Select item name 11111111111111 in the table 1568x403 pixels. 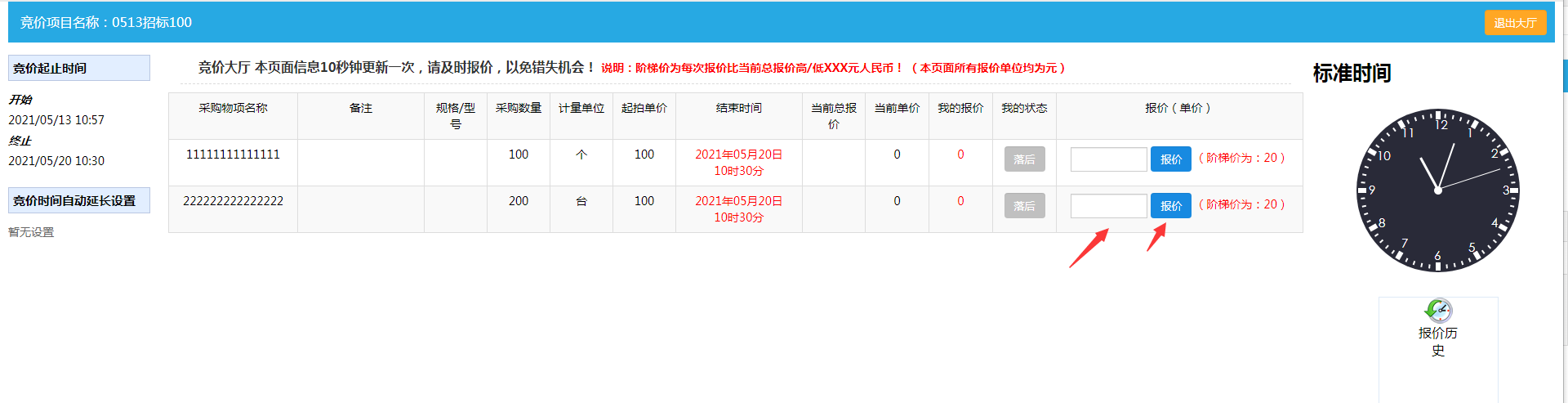coord(233,154)
